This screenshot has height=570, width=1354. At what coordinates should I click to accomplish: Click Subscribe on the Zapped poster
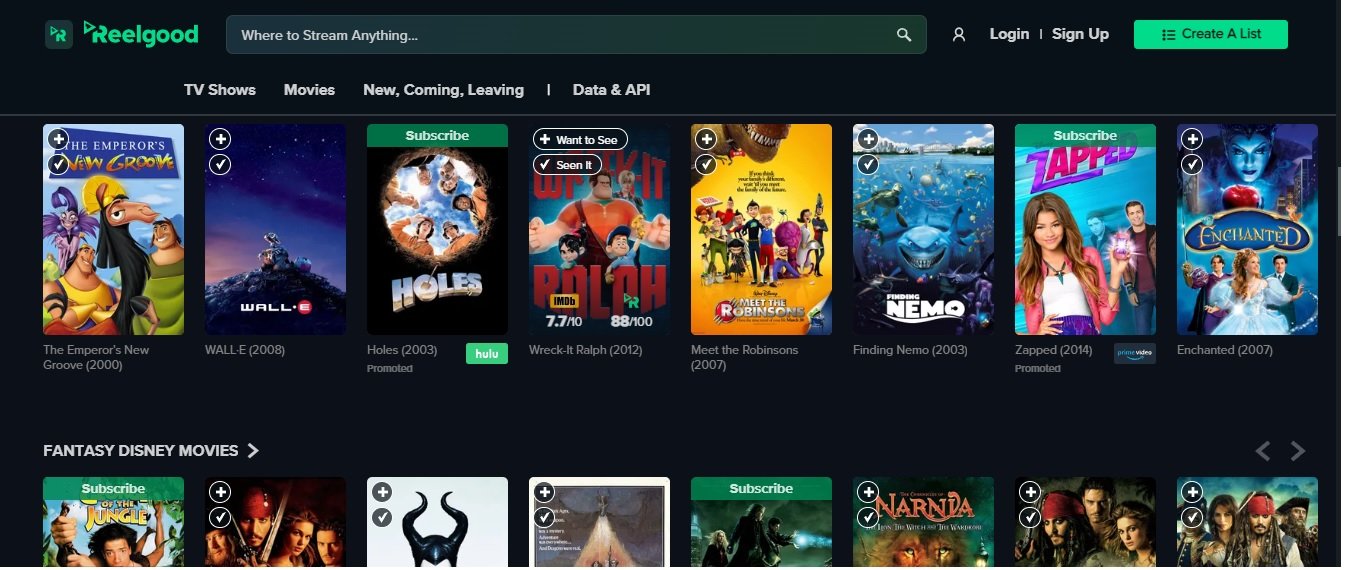[x=1085, y=136]
